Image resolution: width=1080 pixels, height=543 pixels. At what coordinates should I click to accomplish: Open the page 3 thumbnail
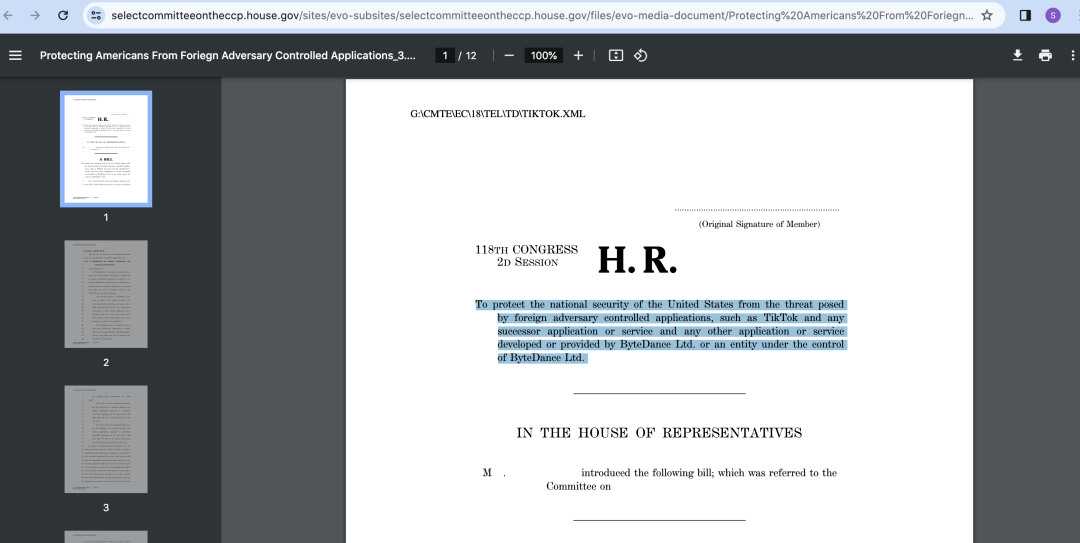tap(106, 439)
